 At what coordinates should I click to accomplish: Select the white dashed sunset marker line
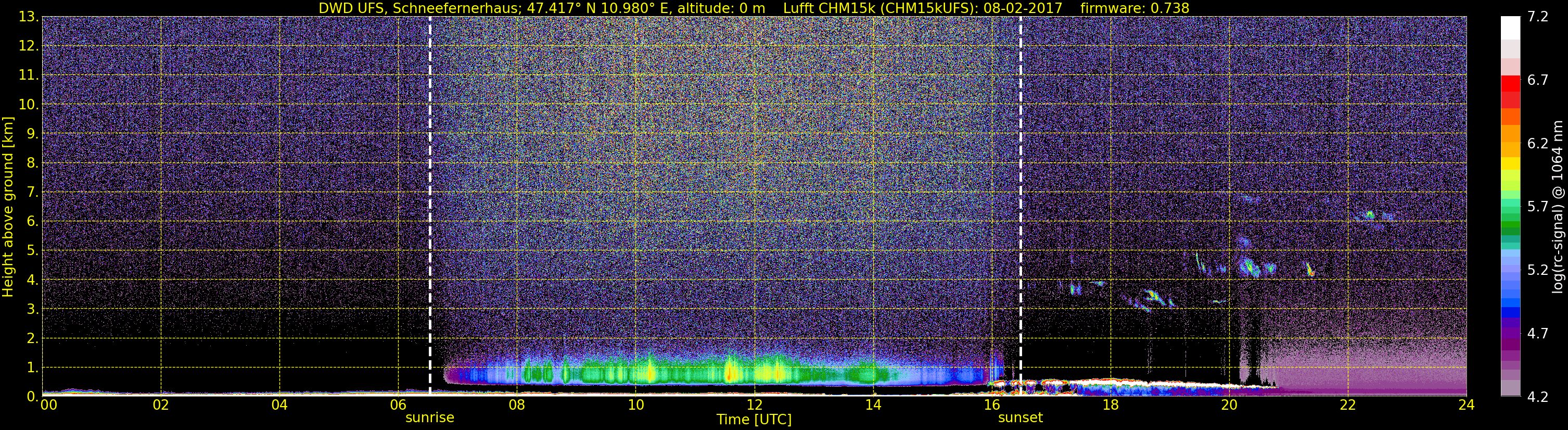click(1020, 206)
